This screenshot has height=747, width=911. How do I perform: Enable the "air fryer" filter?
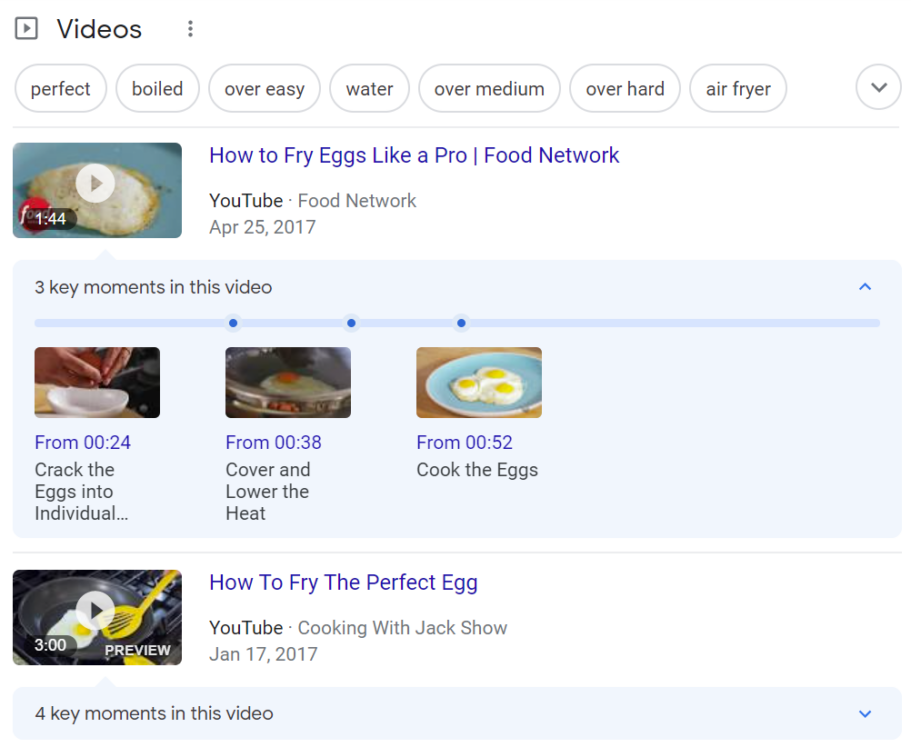coord(738,88)
